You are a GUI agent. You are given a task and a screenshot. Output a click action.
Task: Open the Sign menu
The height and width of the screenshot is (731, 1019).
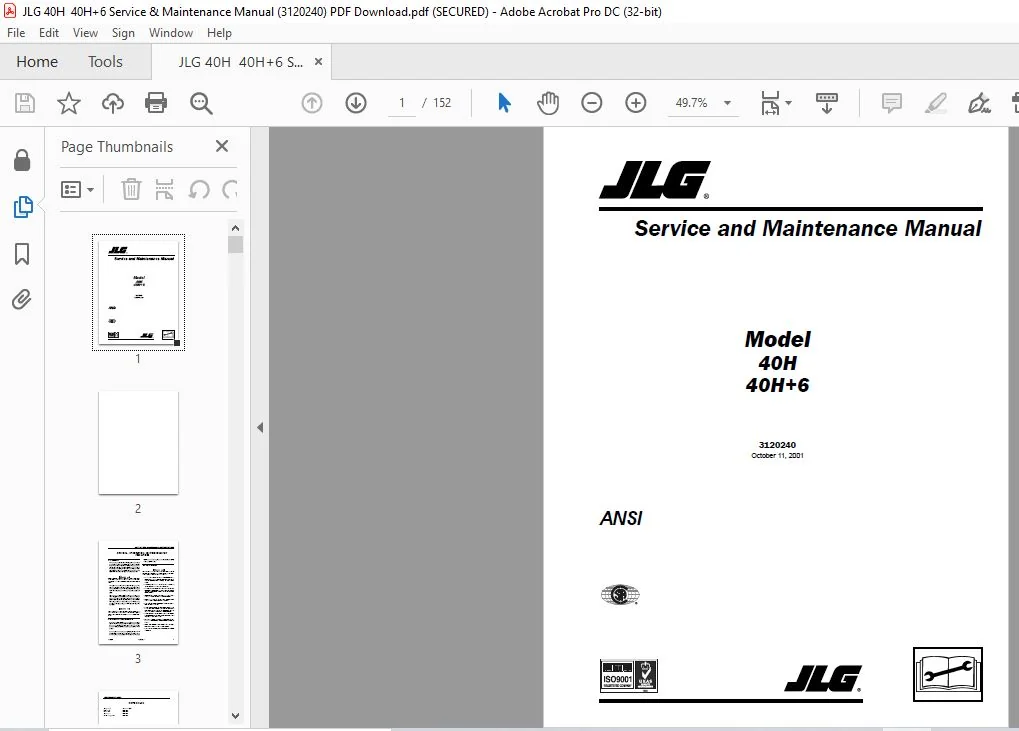(123, 32)
